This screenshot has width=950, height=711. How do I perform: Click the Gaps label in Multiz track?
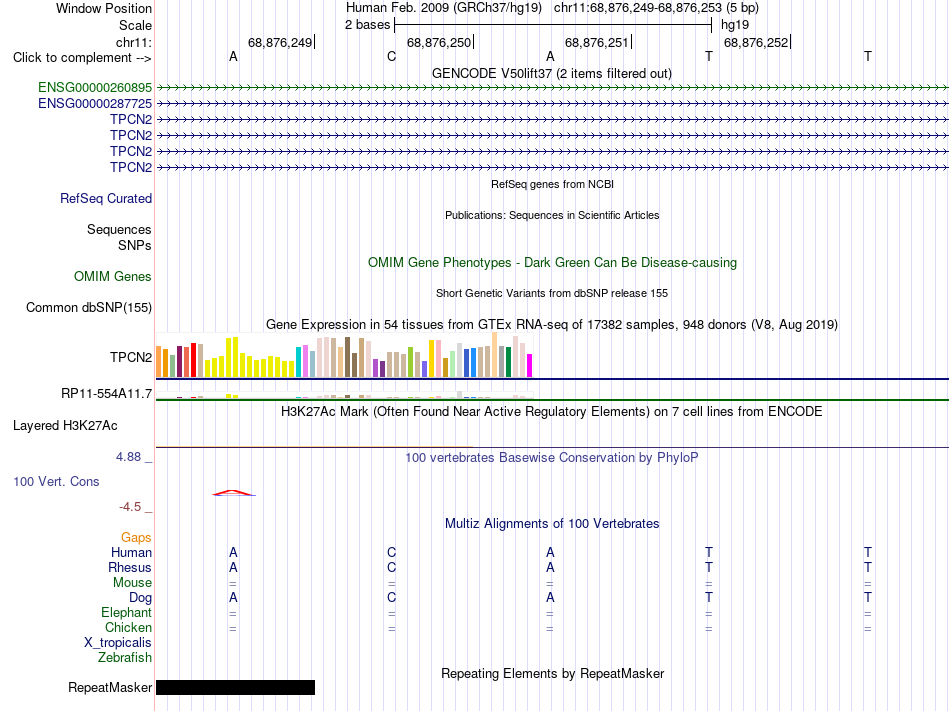(x=136, y=538)
